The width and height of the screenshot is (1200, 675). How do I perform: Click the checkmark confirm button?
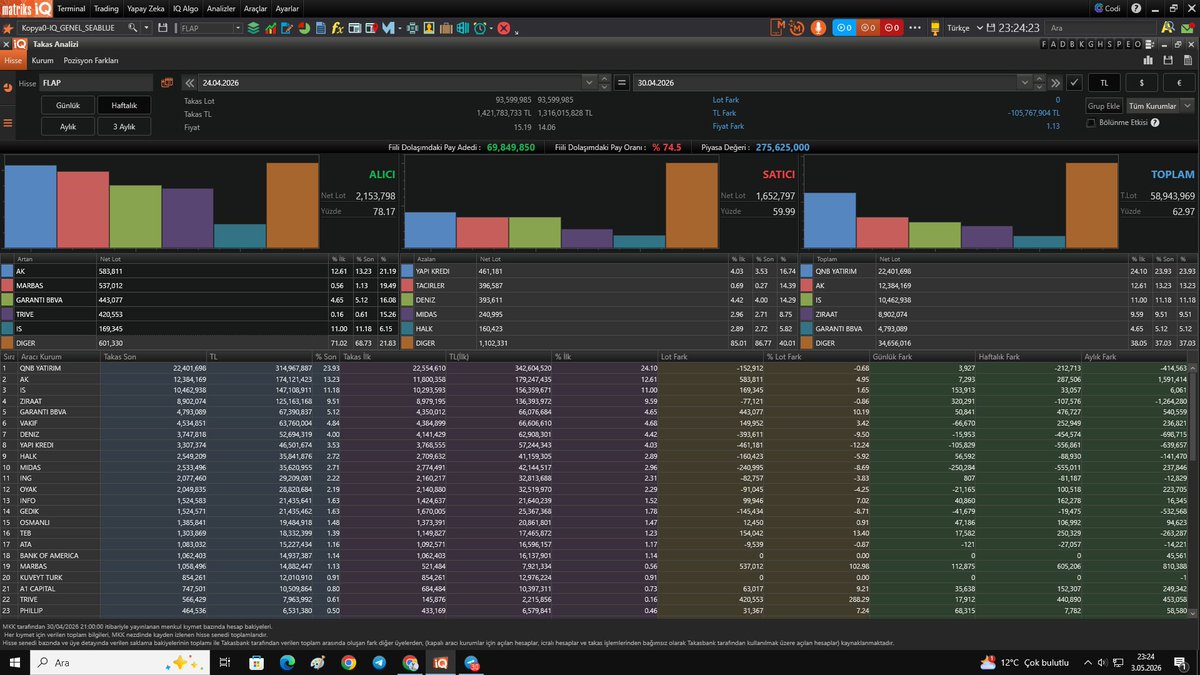coord(1074,83)
